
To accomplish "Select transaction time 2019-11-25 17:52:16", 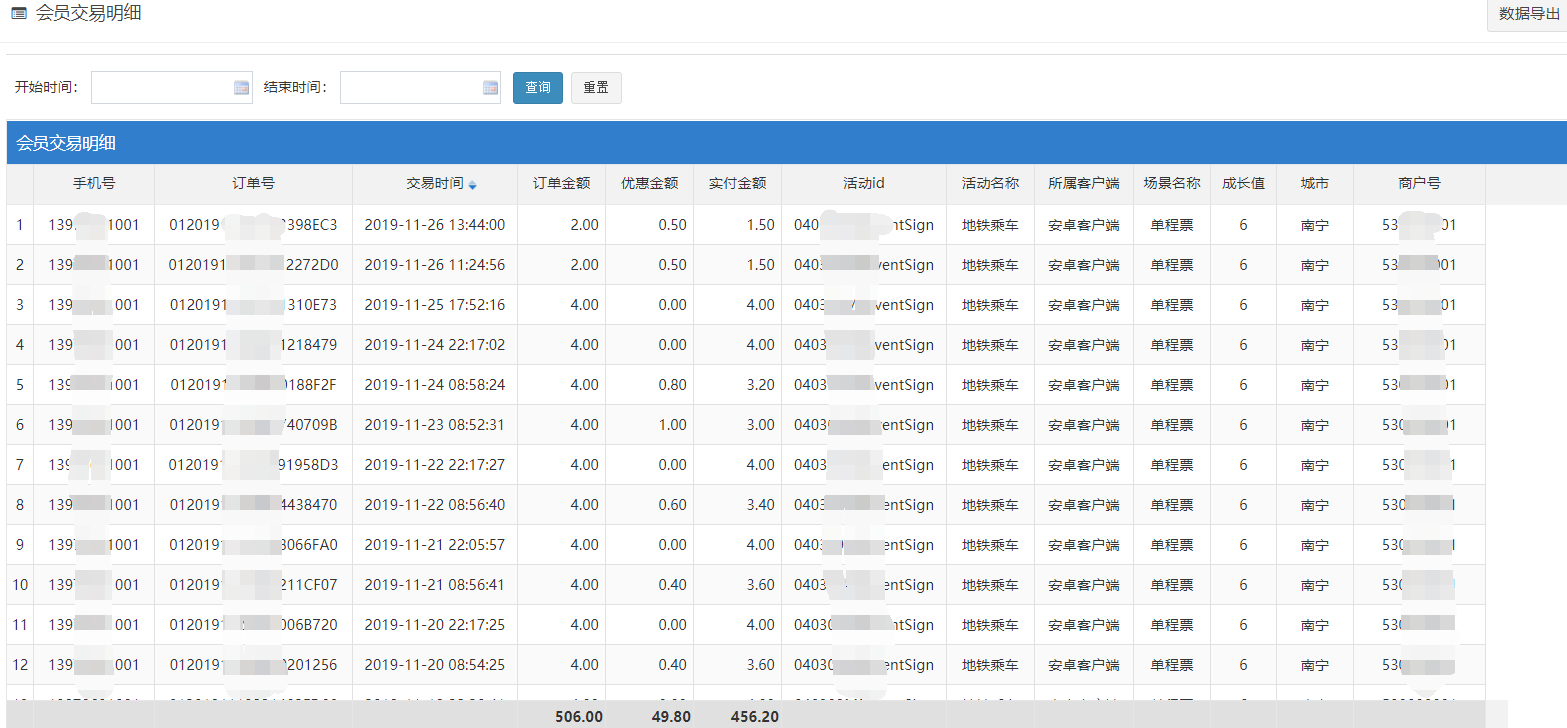I will (434, 305).
